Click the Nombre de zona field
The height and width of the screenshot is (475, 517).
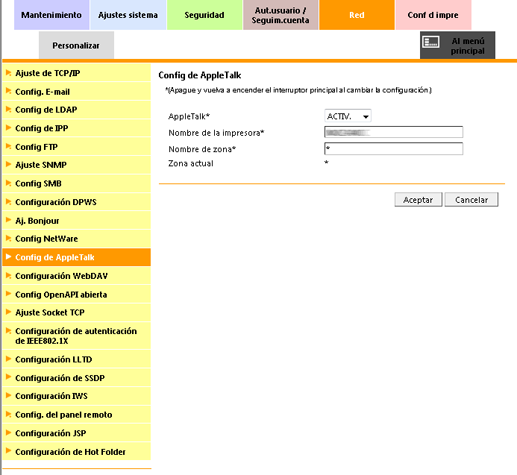pos(393,149)
